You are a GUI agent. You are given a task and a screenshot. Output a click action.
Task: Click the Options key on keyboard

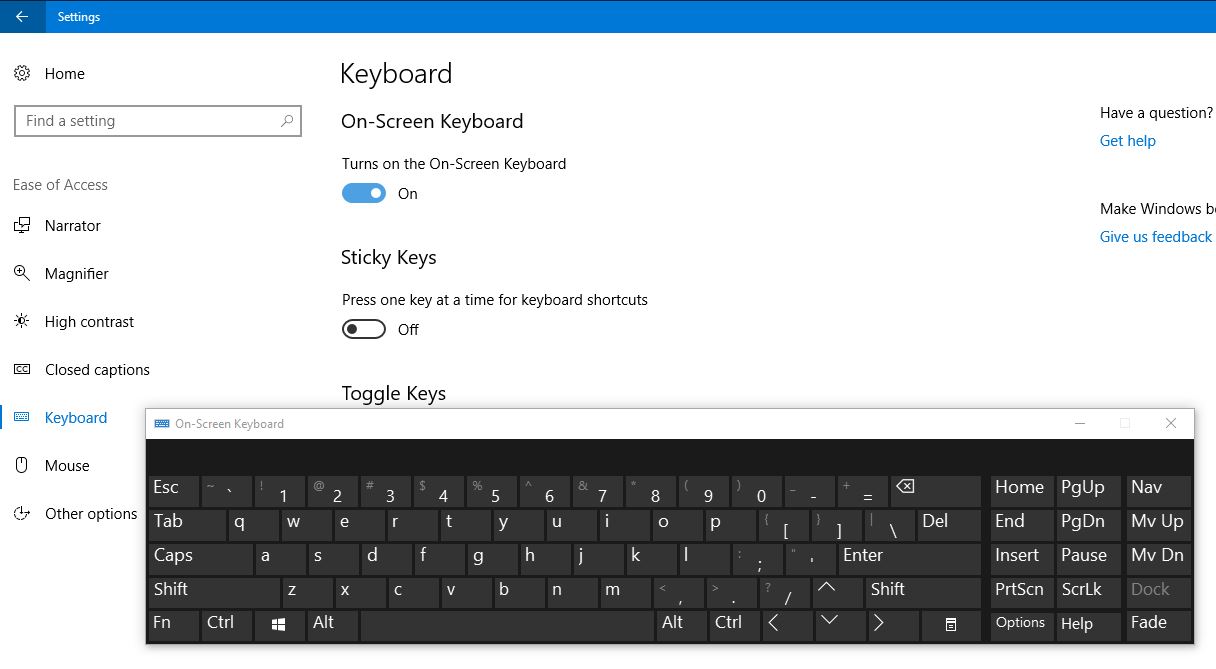click(1022, 626)
